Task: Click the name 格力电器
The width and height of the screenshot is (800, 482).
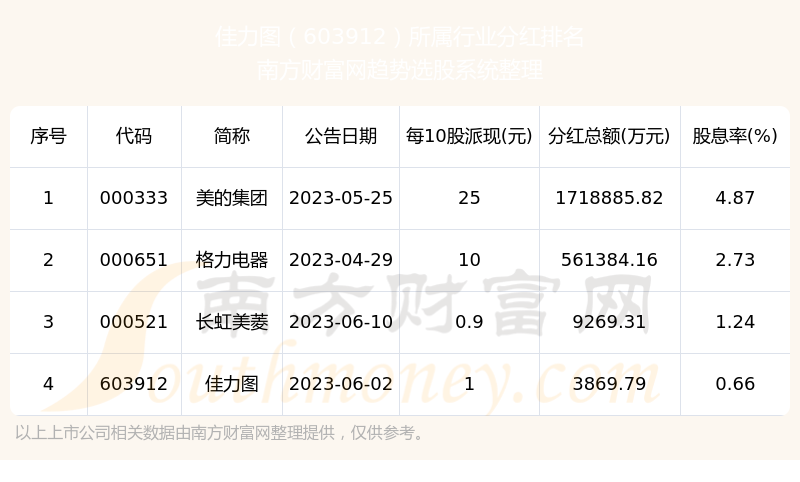Action: [x=232, y=260]
